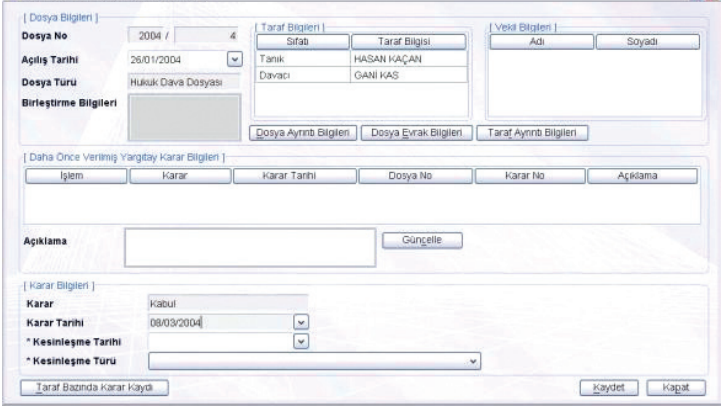This screenshot has width=722, height=408.
Task: Open Taraf Bazında Karar Kaydı
Action: click(92, 386)
